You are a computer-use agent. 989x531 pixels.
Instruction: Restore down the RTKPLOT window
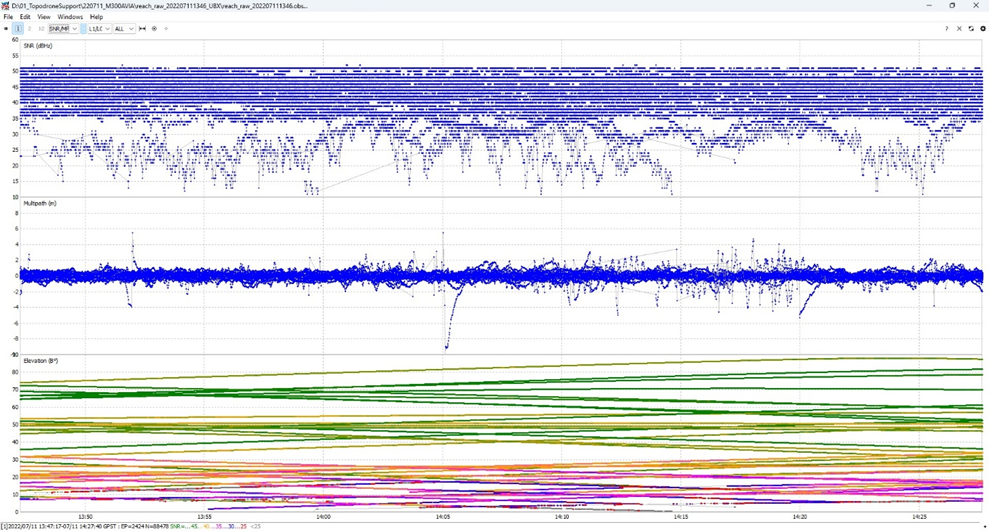952,6
